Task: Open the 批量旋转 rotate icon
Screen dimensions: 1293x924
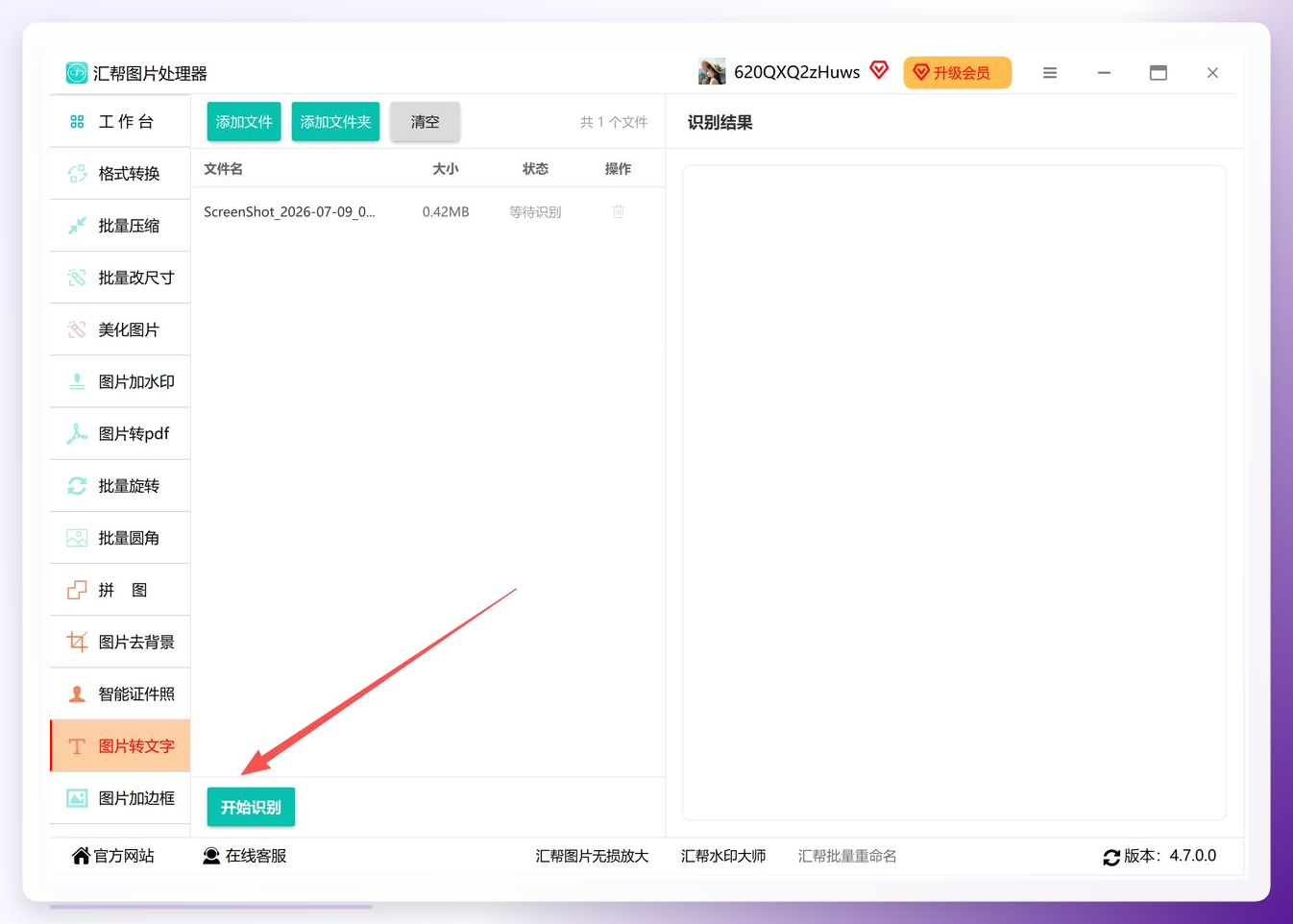Action: (x=77, y=486)
